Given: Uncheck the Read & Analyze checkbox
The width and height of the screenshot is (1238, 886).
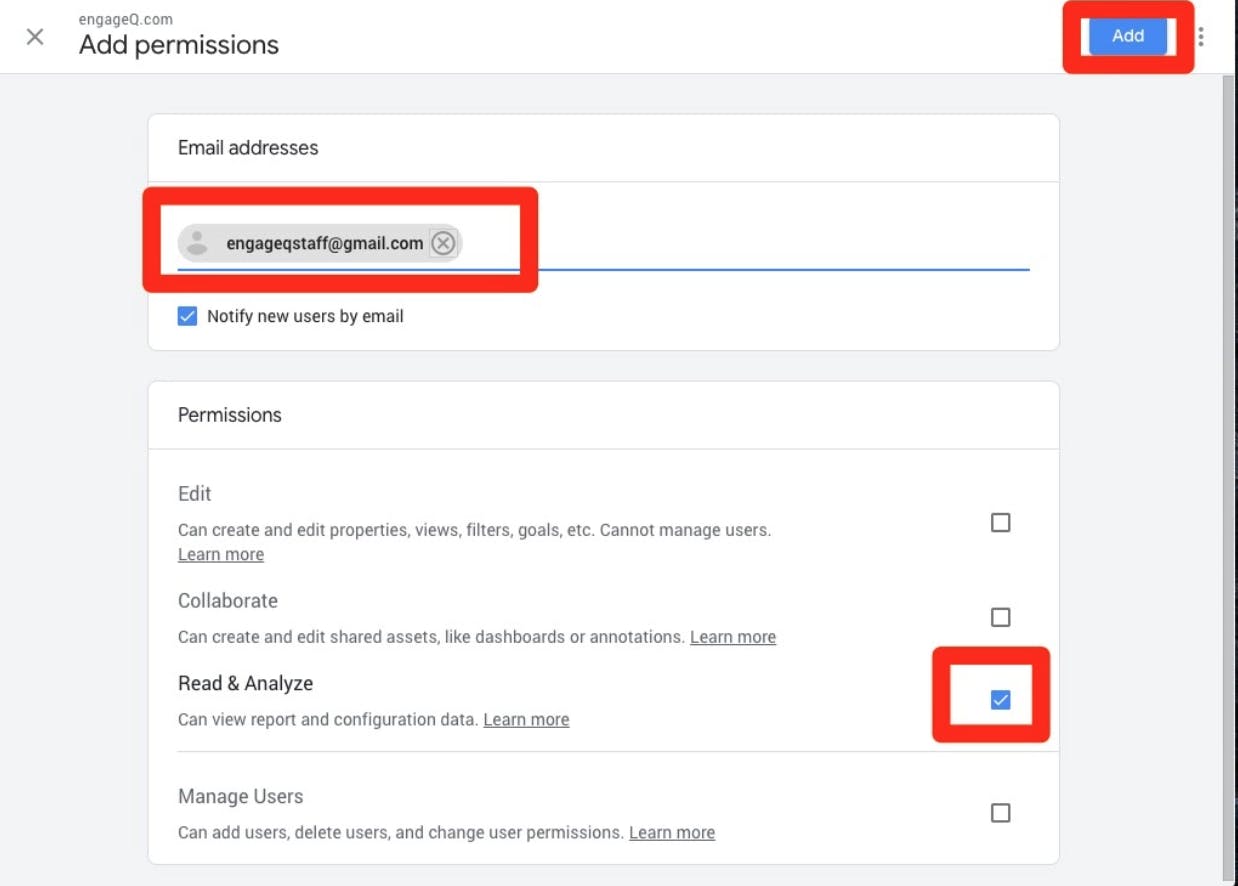Looking at the screenshot, I should [1000, 700].
